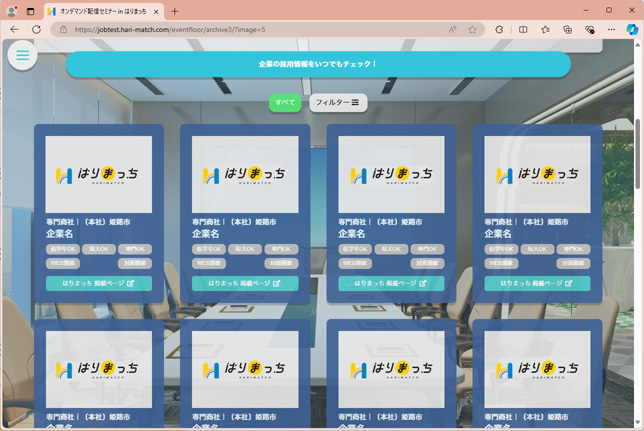Viewport: 644px width, 431px height.
Task: Open the browser profile avatar icon
Action: (x=12, y=11)
